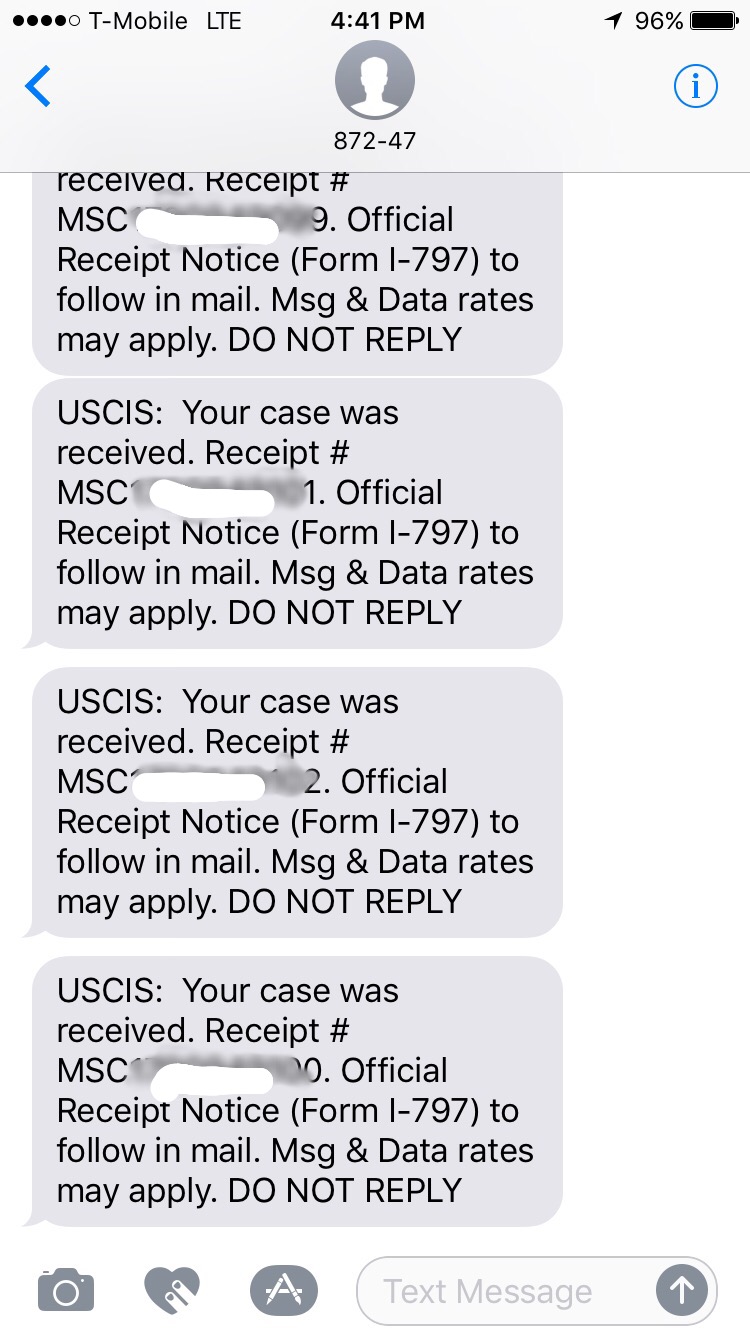Open the camera to attach a photo
The image size is (750, 1334).
tap(66, 1290)
